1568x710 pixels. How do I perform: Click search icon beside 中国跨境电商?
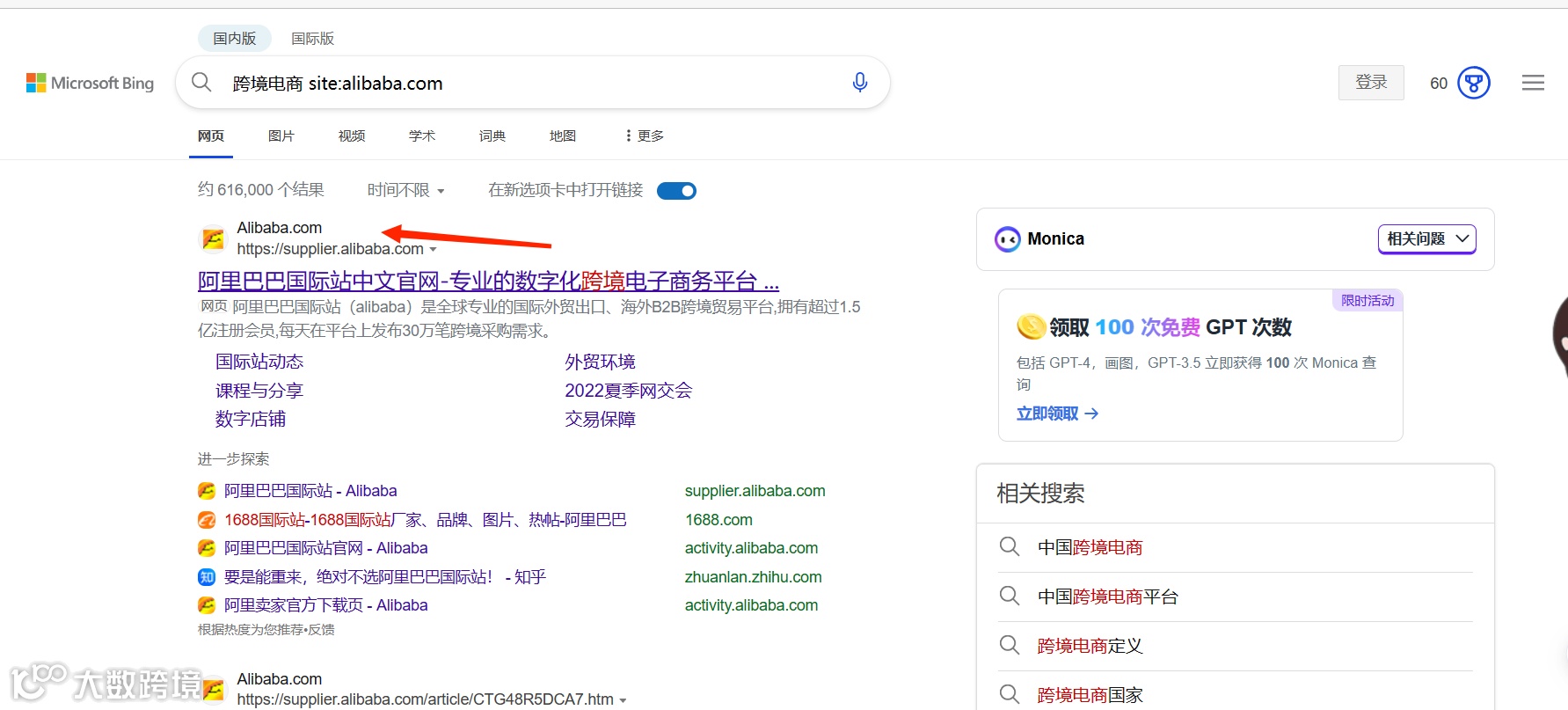coord(1010,547)
